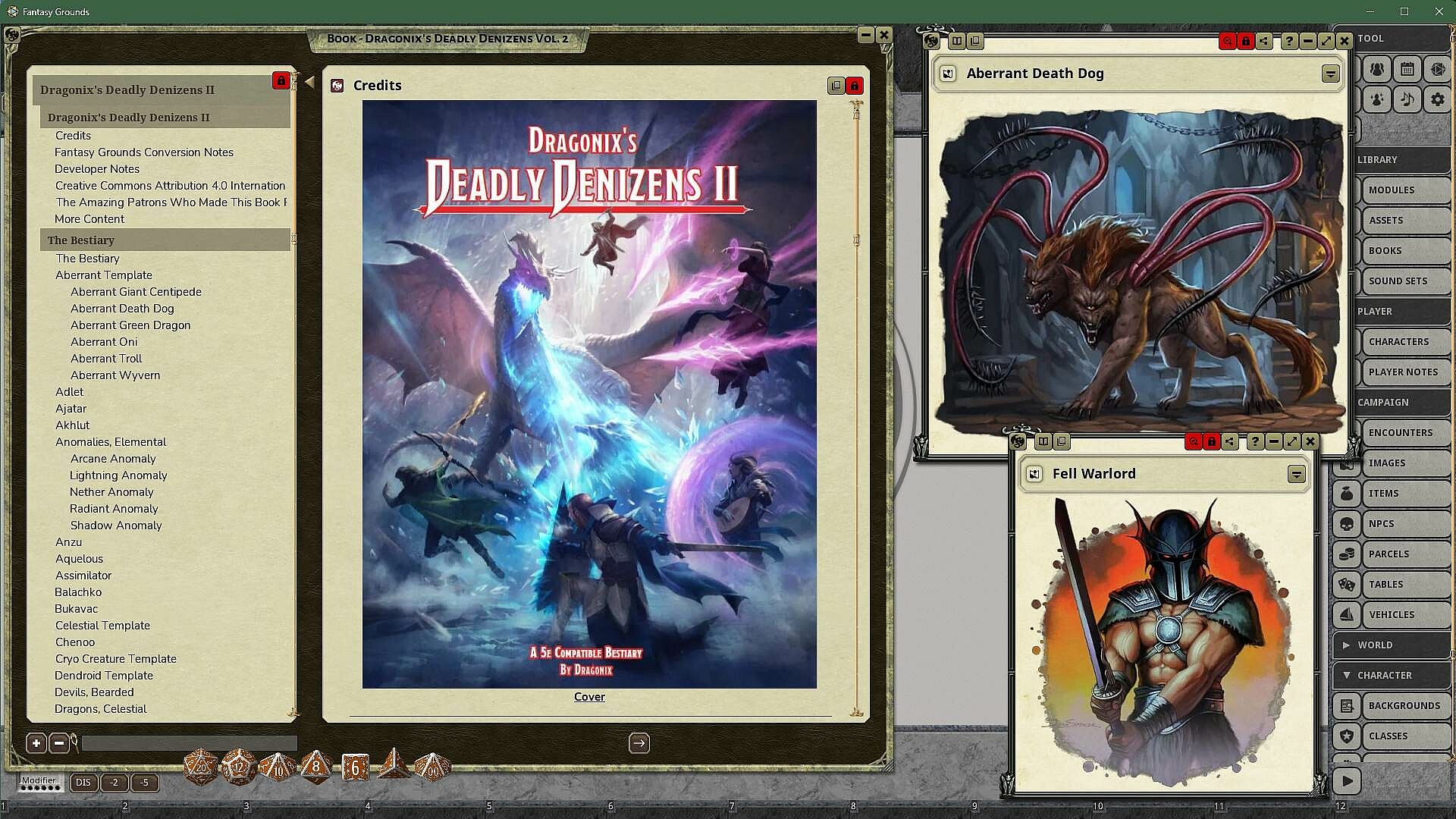Toggle the DIS disadvantage modifier
The width and height of the screenshot is (1456, 819).
point(83,783)
